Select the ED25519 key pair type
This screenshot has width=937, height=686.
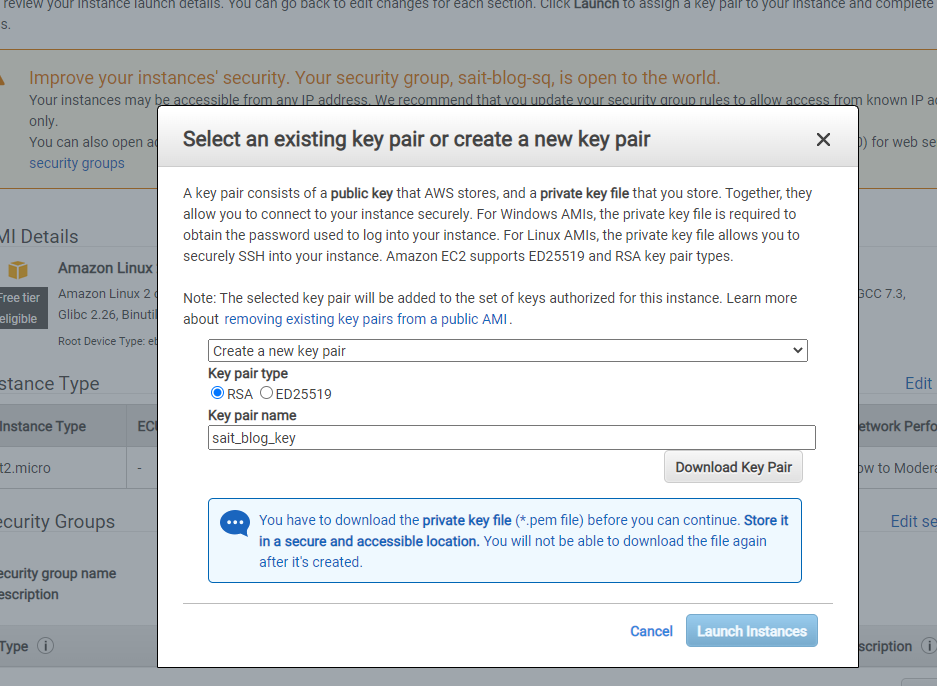coord(267,393)
